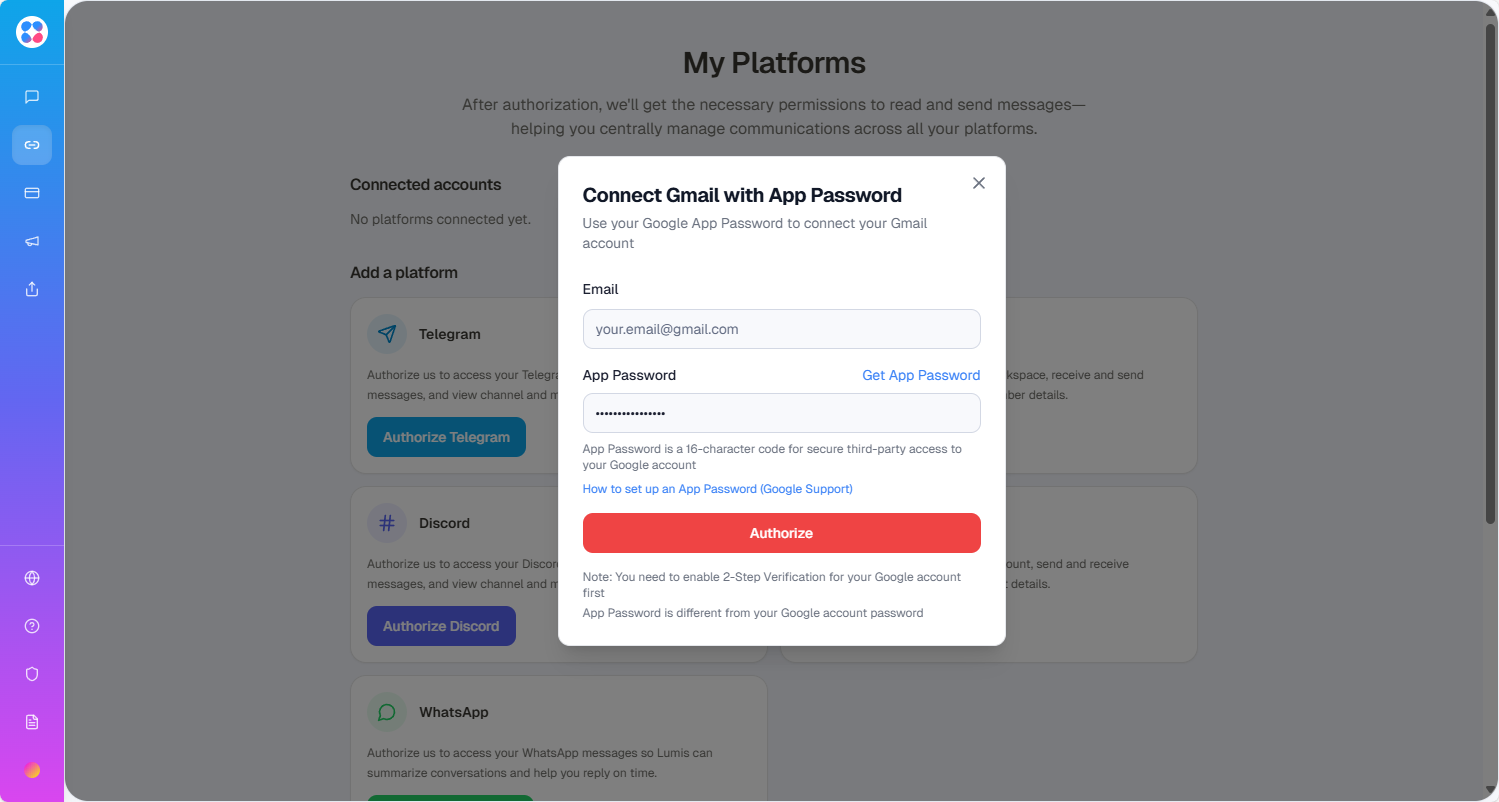Click the Email input field
This screenshot has width=1499, height=802.
(781, 329)
